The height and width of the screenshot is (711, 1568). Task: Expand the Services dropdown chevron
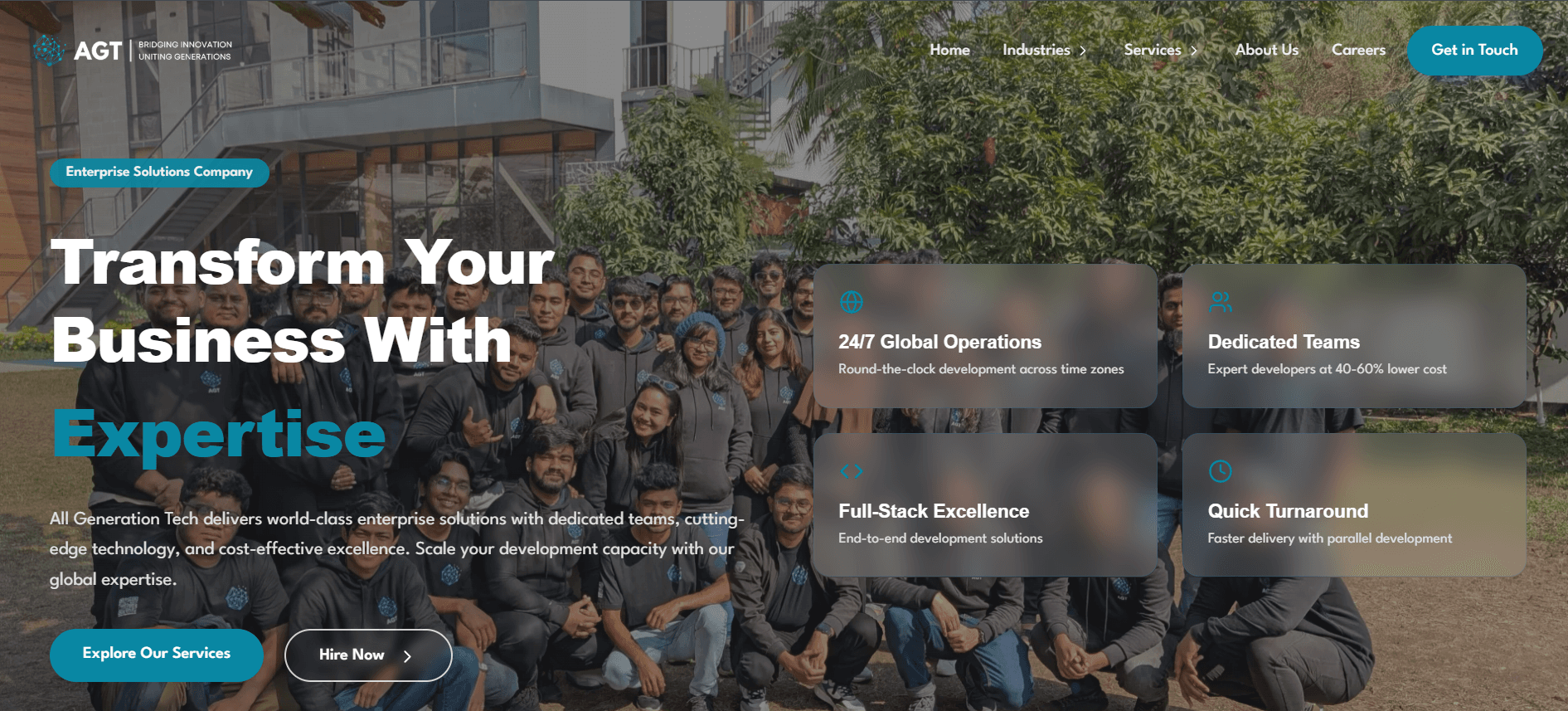(x=1194, y=51)
